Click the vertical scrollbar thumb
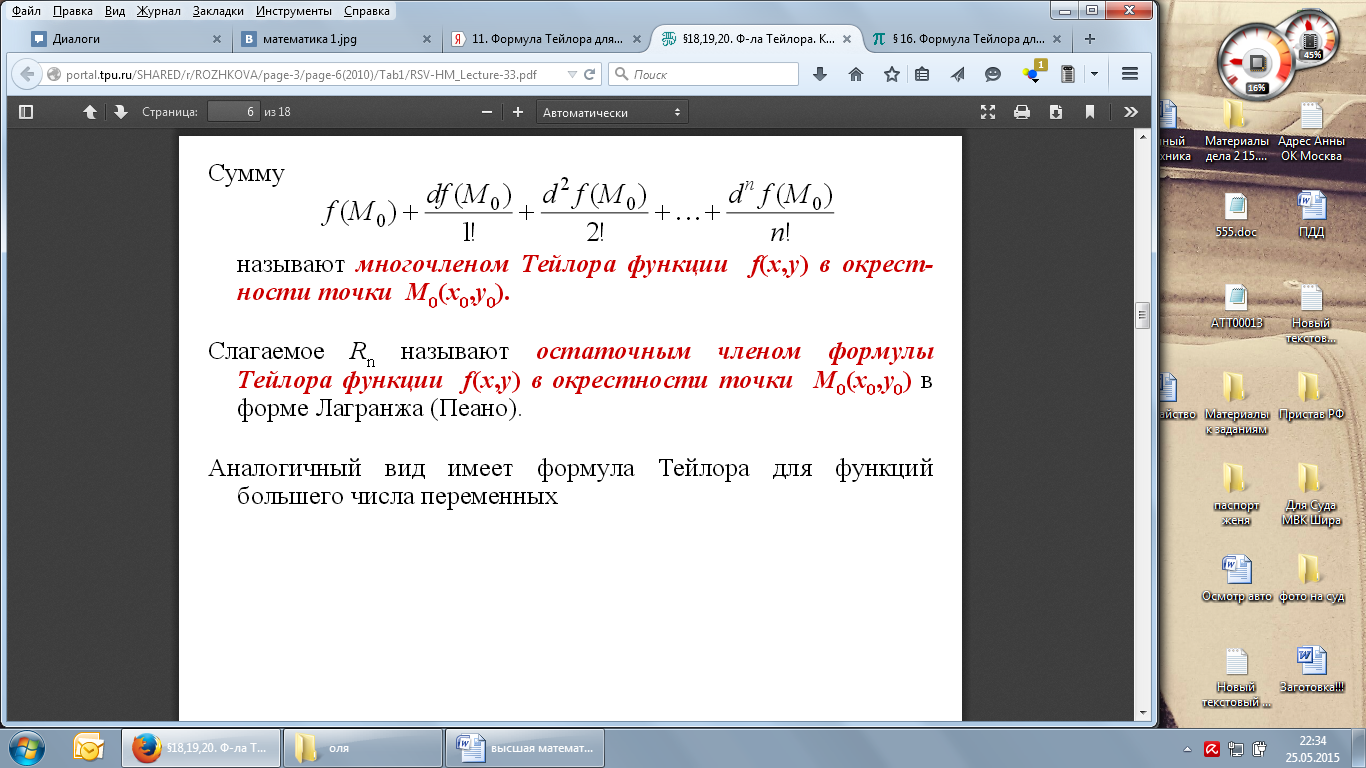 [x=1141, y=315]
